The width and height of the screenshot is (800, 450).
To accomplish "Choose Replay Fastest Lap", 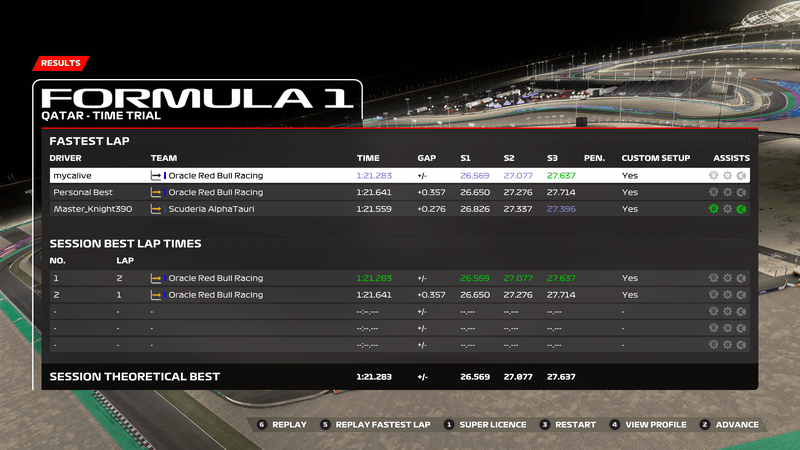I will [376, 424].
